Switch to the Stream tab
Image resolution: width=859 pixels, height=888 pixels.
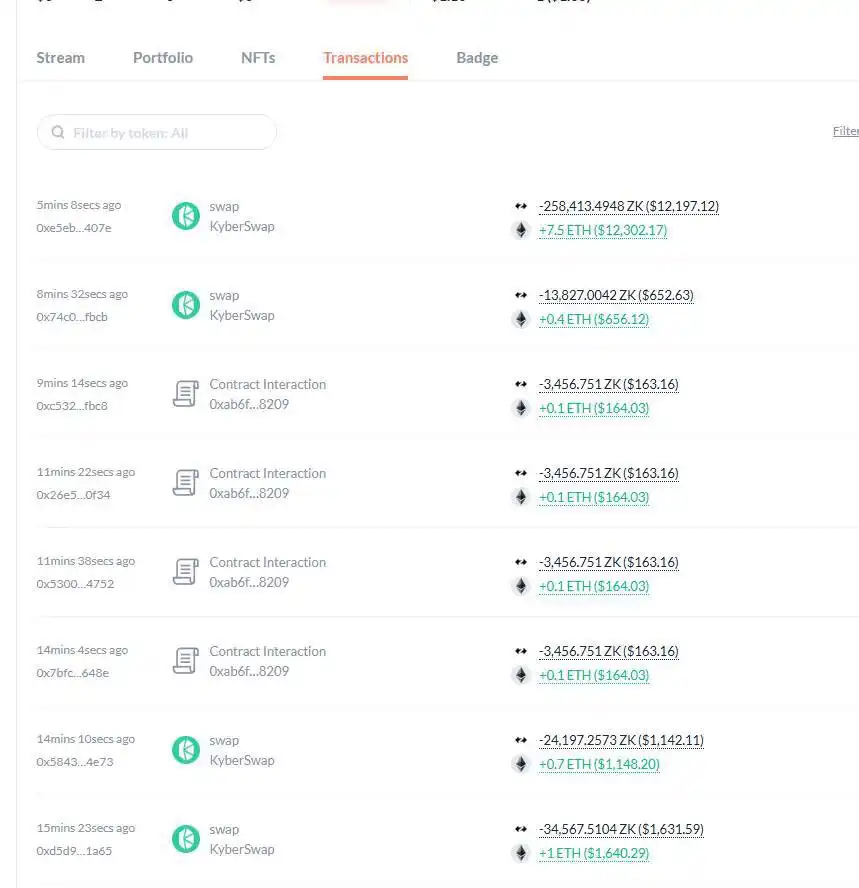(60, 58)
